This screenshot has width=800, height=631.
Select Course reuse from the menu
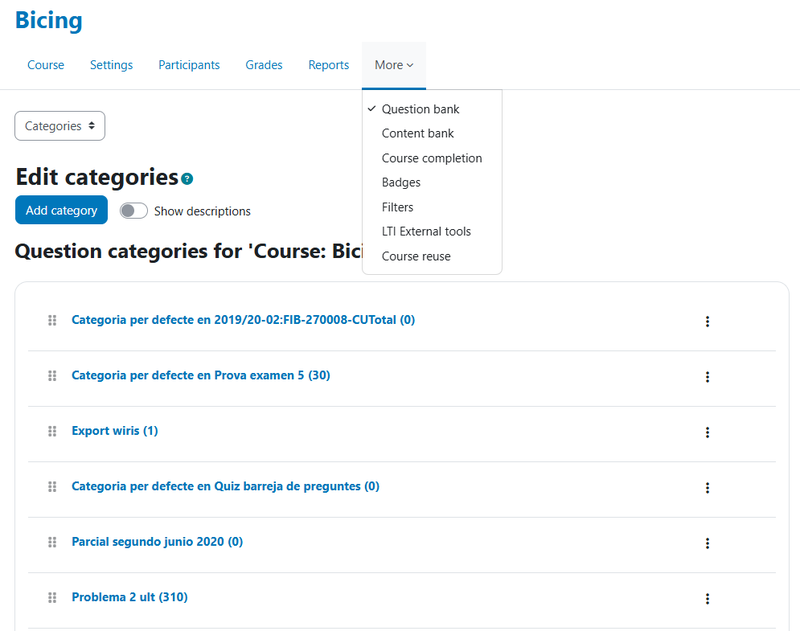[416, 256]
